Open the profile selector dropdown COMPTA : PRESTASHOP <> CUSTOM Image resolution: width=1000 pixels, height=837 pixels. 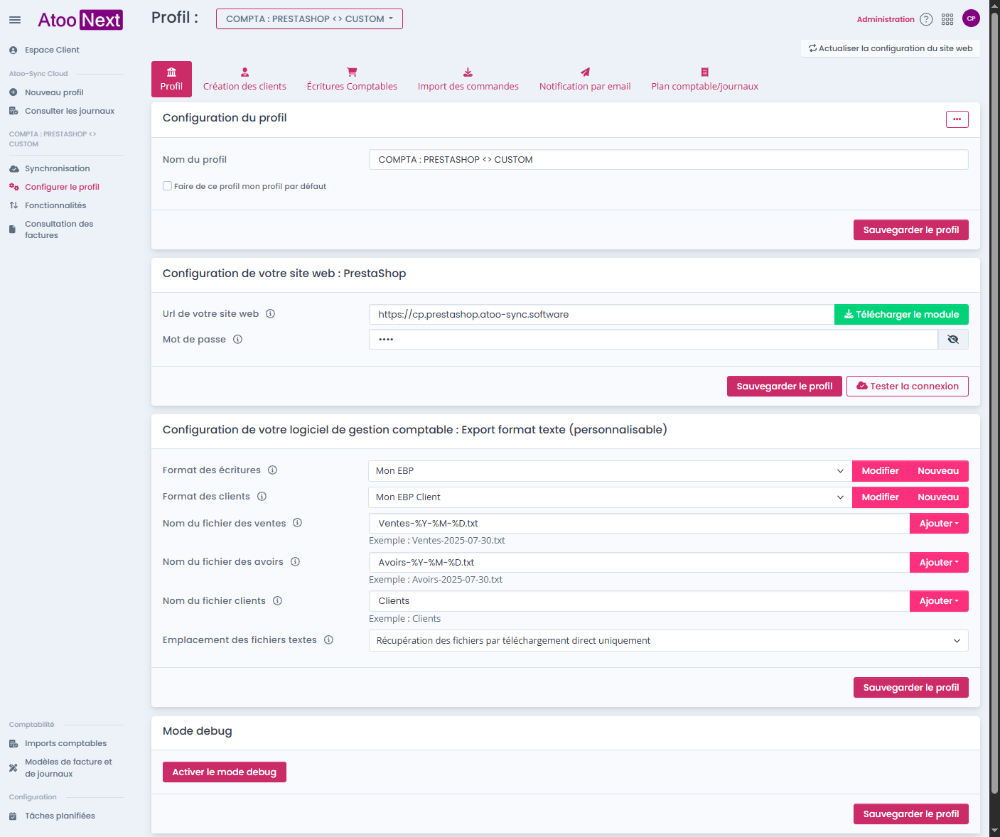click(x=309, y=19)
